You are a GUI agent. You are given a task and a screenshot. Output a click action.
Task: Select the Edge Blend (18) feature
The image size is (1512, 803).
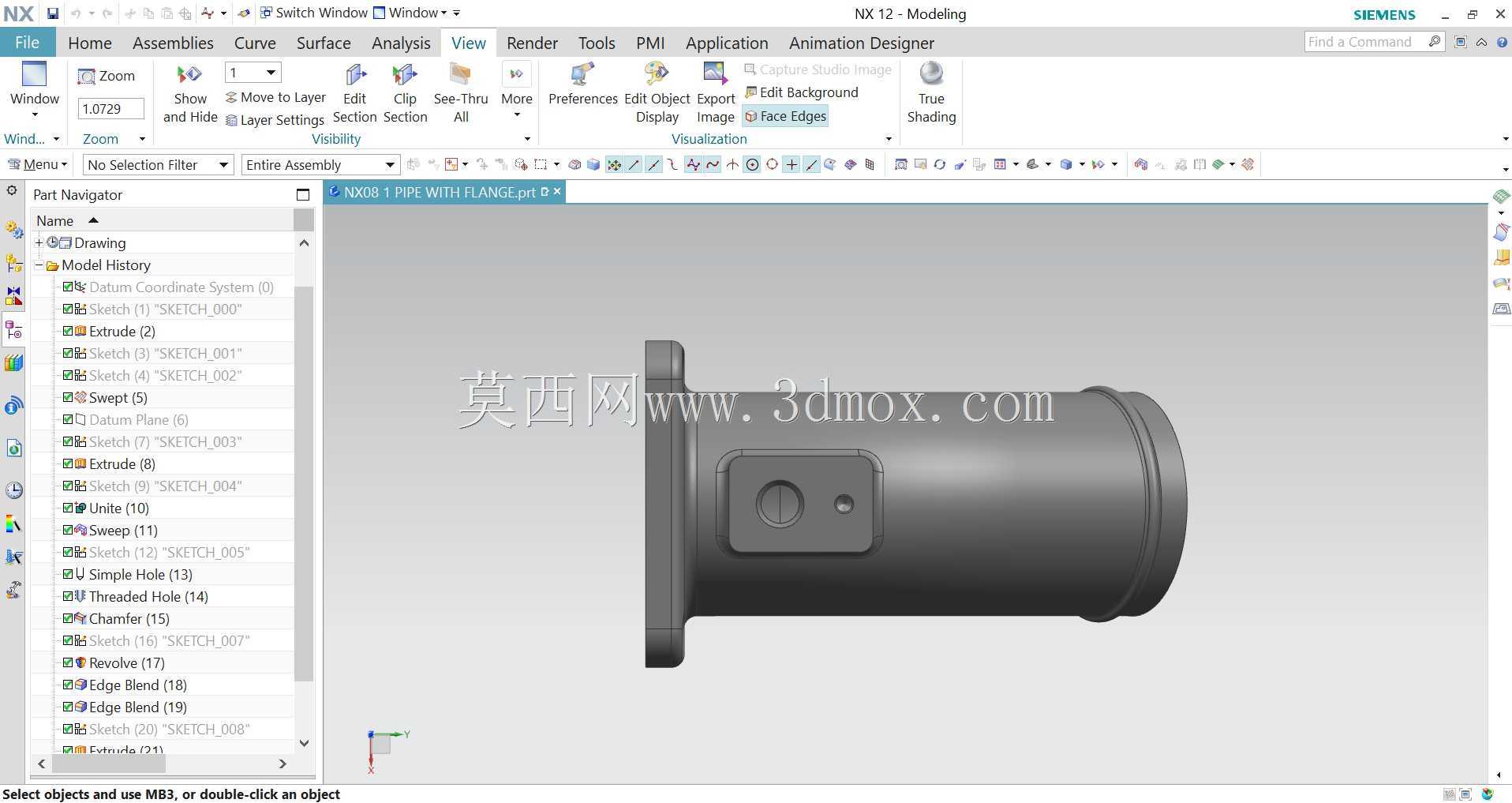[138, 685]
